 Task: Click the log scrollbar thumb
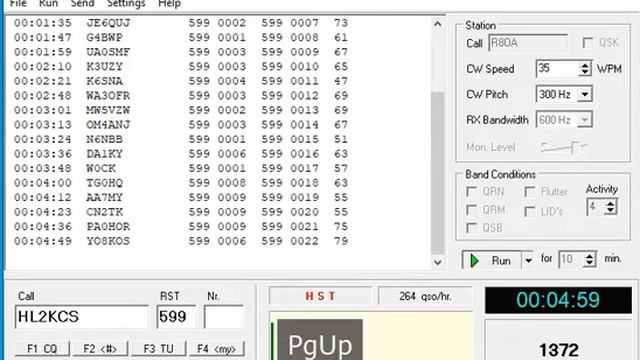pos(438,173)
